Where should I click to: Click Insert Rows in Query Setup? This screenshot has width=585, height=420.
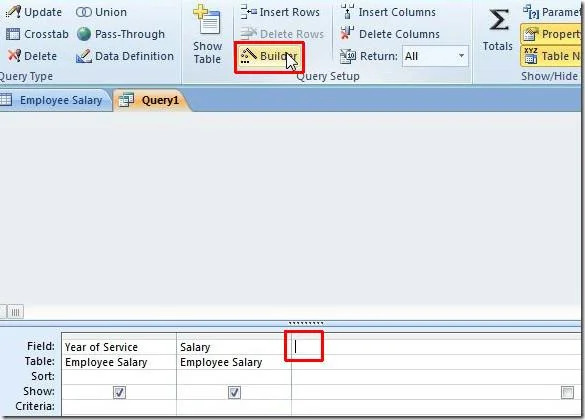(x=280, y=12)
